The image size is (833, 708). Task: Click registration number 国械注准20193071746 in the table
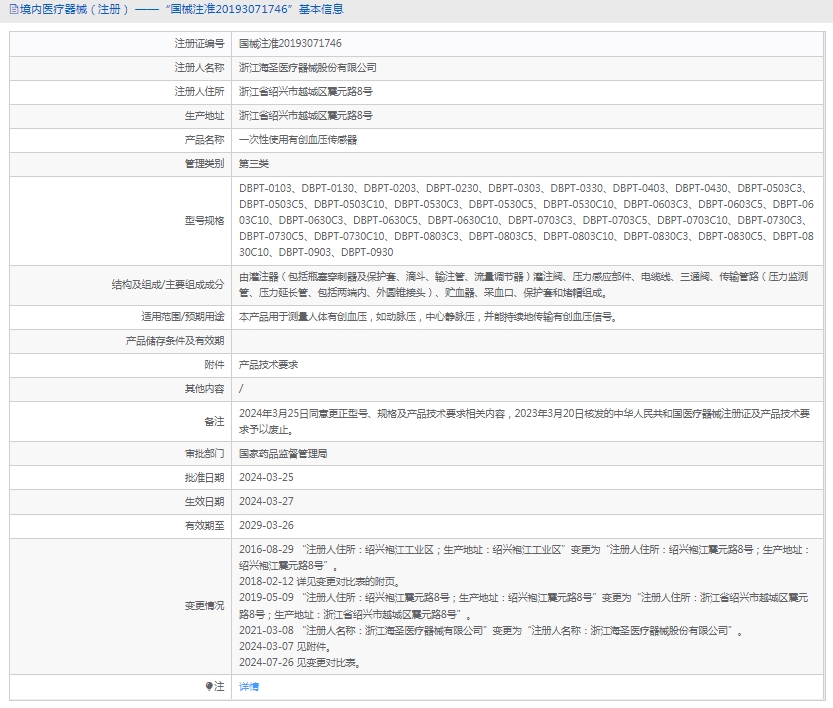click(x=290, y=44)
